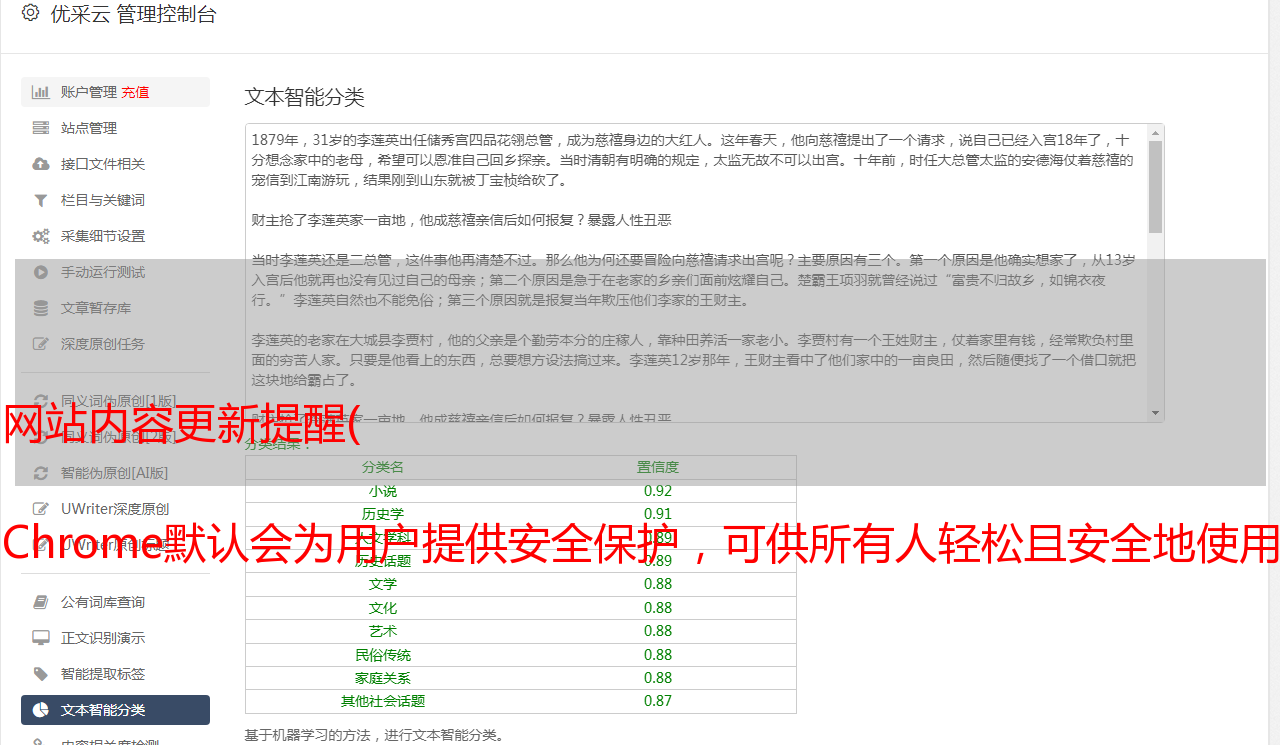
Task: Click the play circle icon for 手动运行测试
Action: point(41,272)
